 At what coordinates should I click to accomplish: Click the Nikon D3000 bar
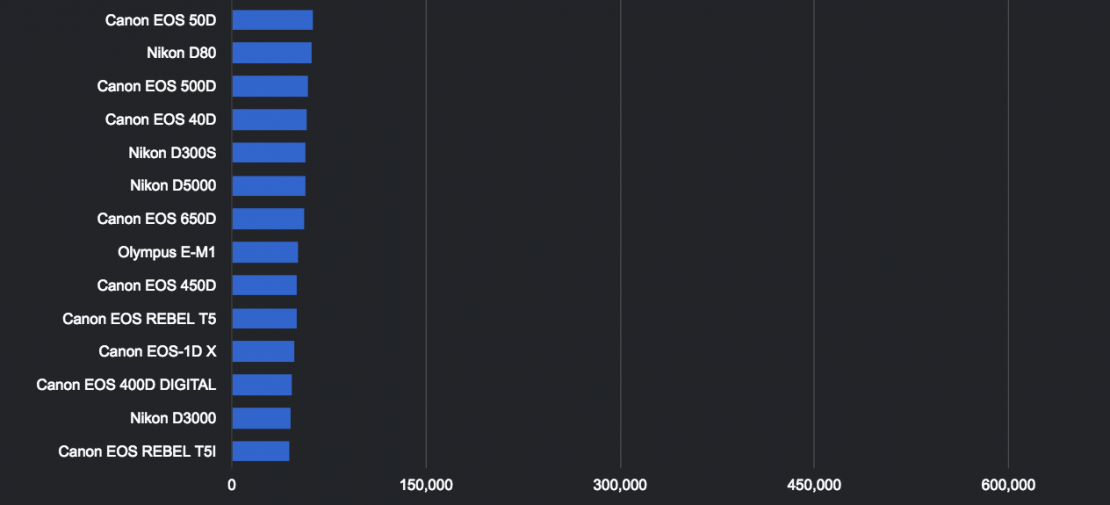(261, 418)
